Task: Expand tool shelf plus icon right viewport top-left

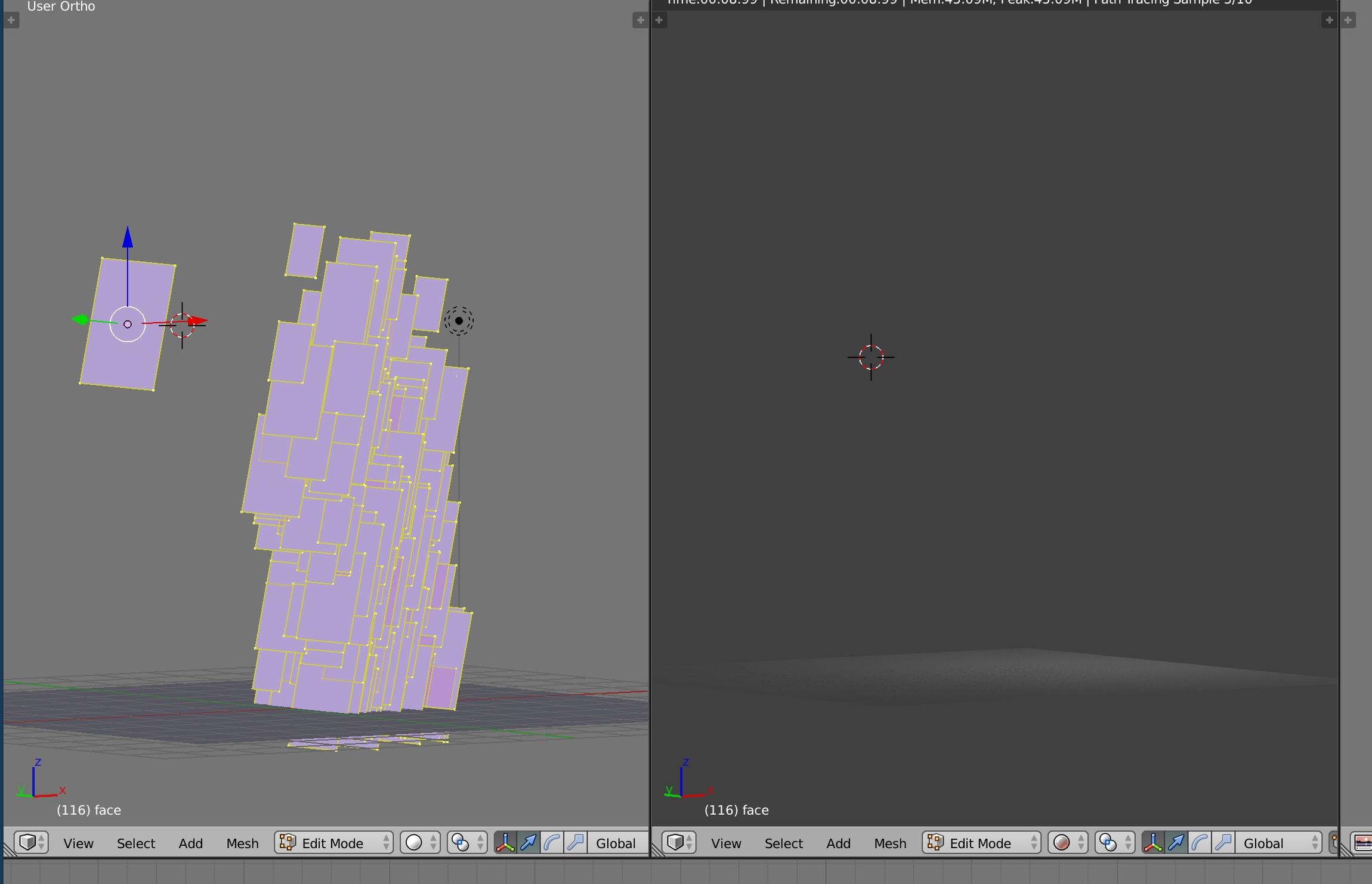Action: pyautogui.click(x=659, y=20)
